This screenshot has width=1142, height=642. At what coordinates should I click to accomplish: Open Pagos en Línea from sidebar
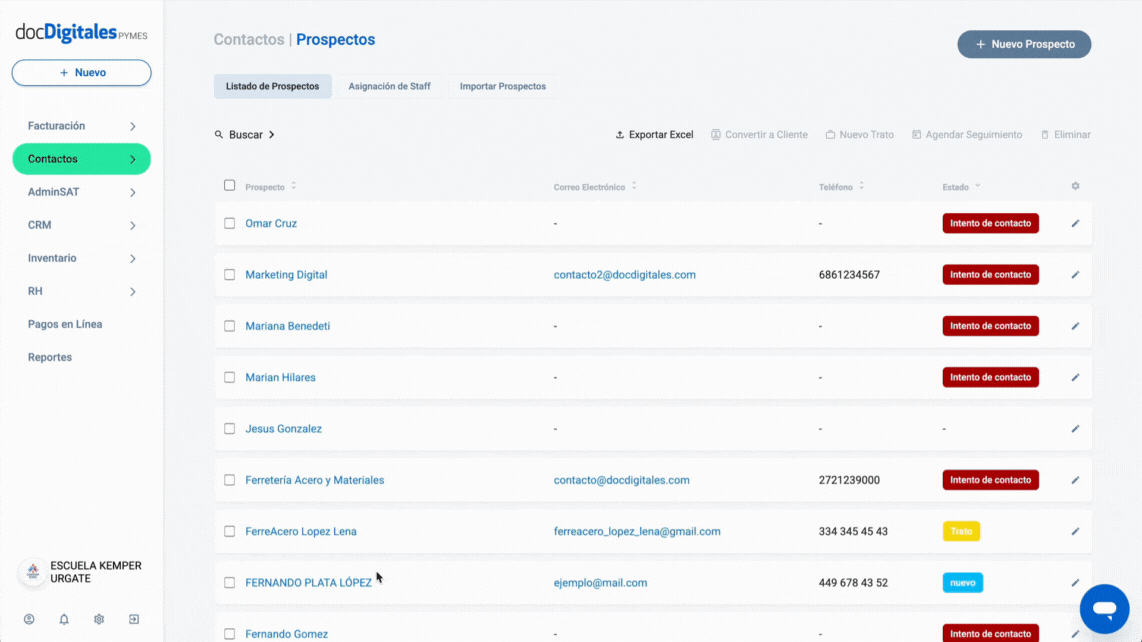point(65,324)
